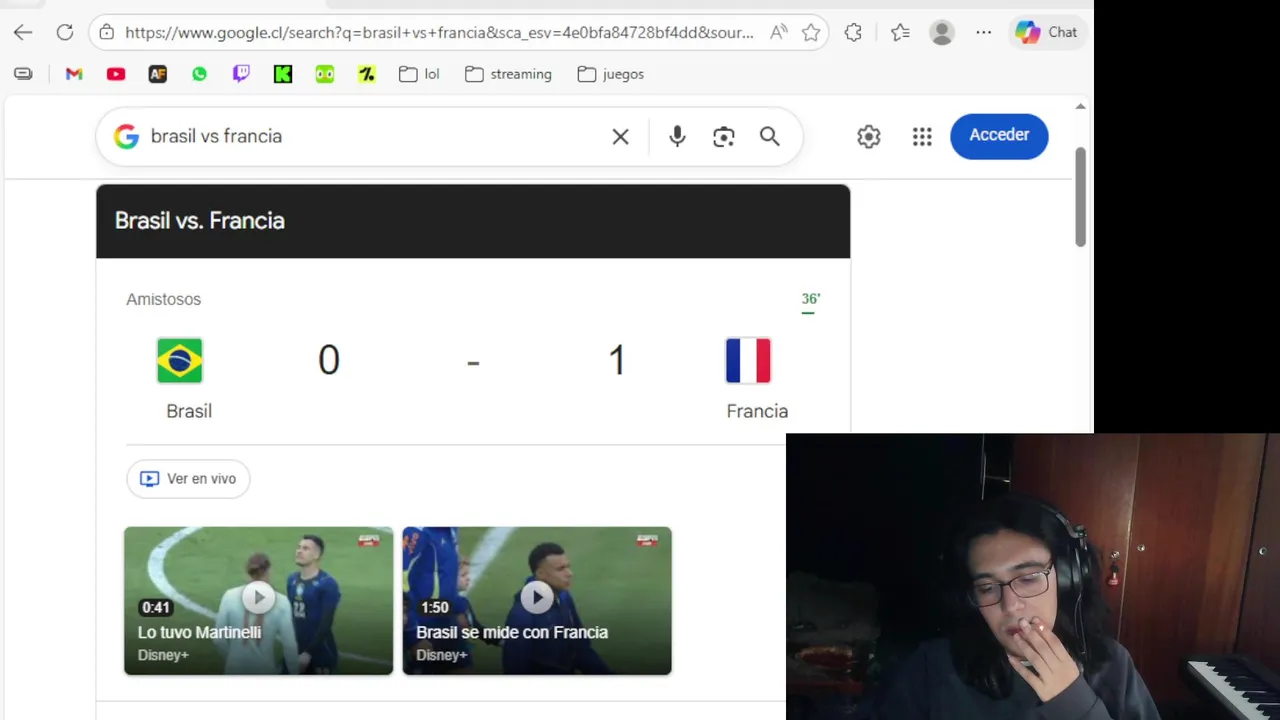
Task: Click the page vertical scrollbar thumb
Action: click(1080, 197)
